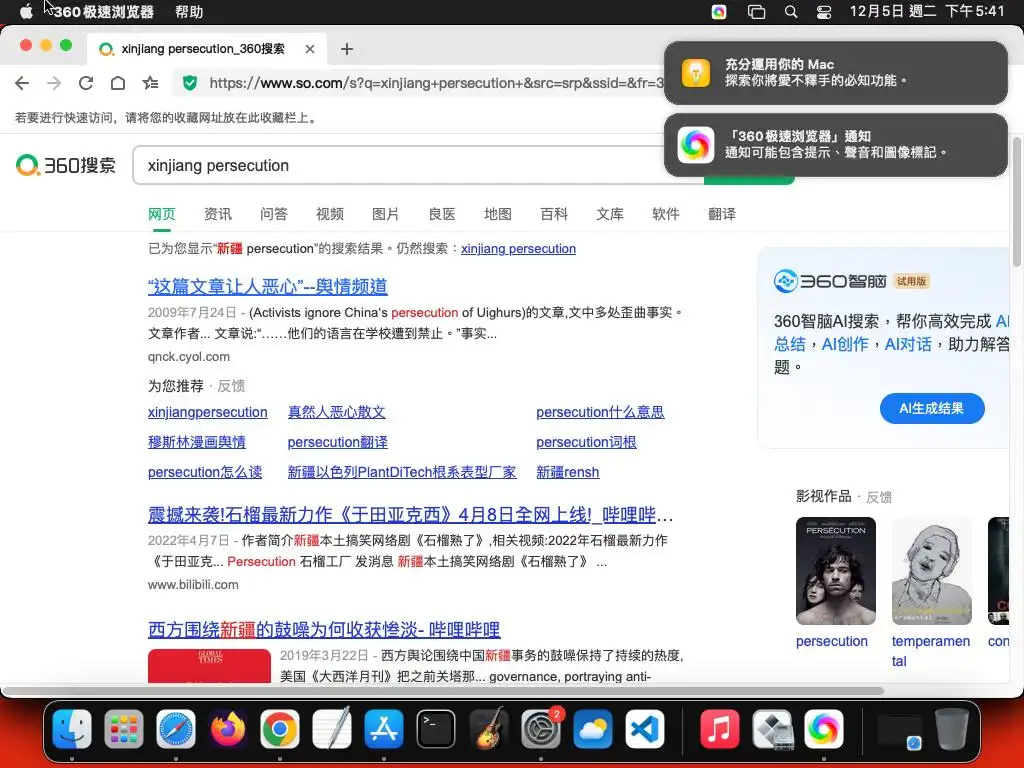Image resolution: width=1024 pixels, height=768 pixels.
Task: Click 360 browser icon in menu bar
Action: coord(719,12)
